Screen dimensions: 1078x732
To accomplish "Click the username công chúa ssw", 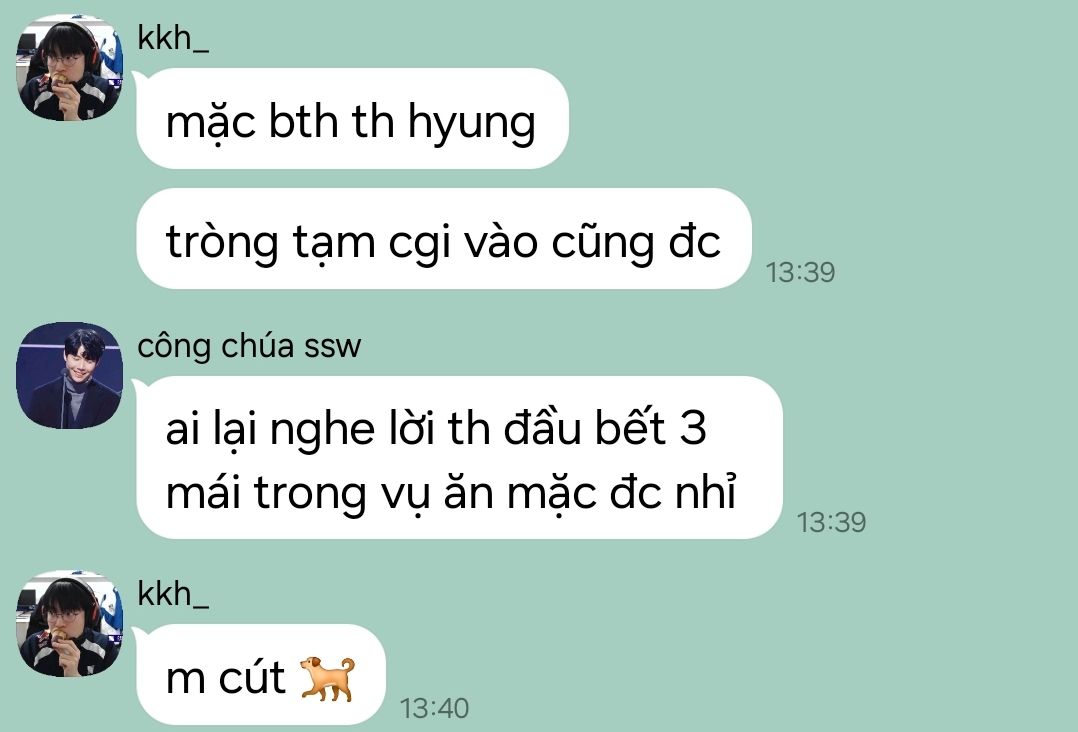I will pyautogui.click(x=249, y=346).
